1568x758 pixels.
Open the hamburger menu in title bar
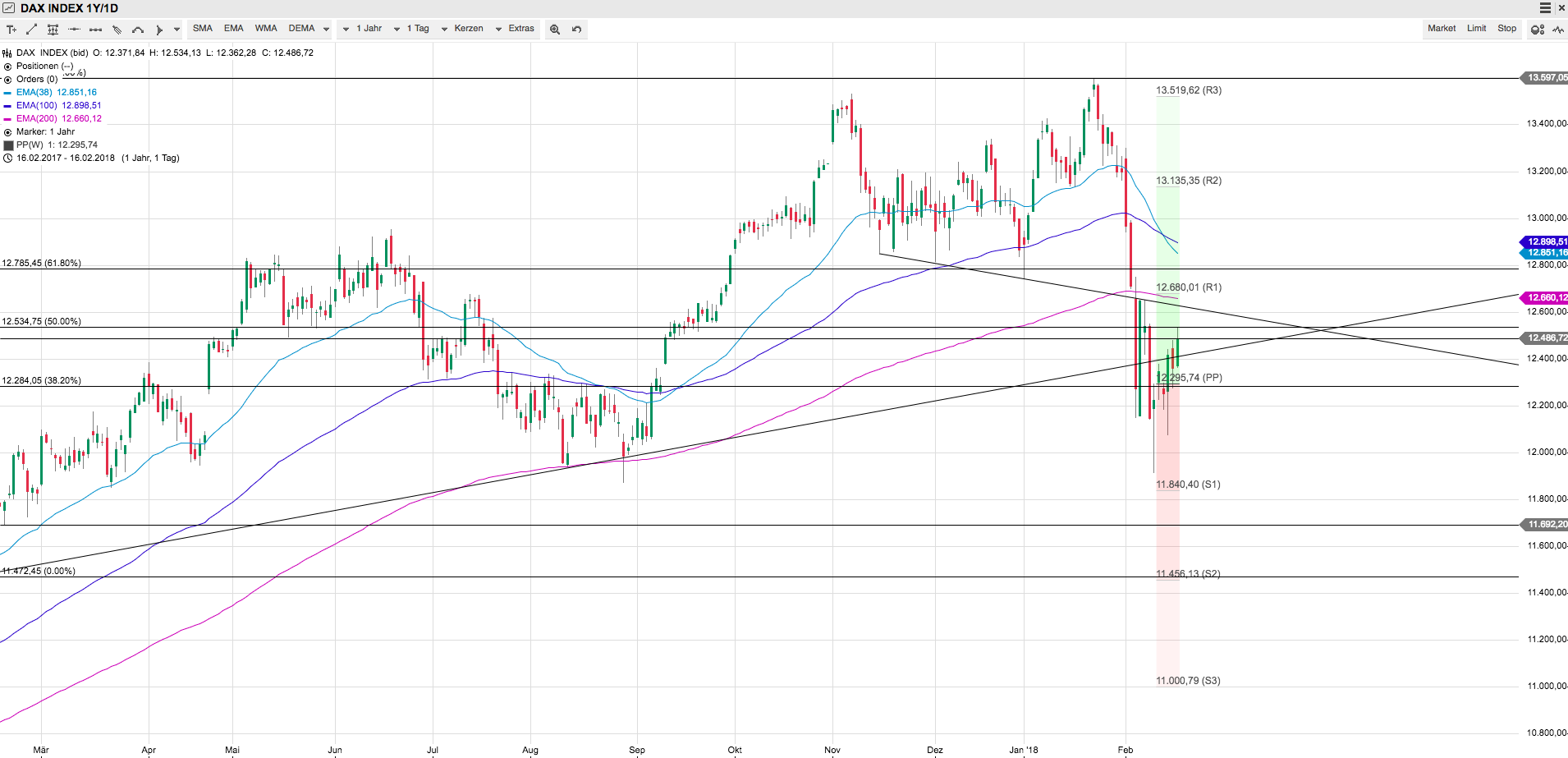pyautogui.click(x=1545, y=8)
